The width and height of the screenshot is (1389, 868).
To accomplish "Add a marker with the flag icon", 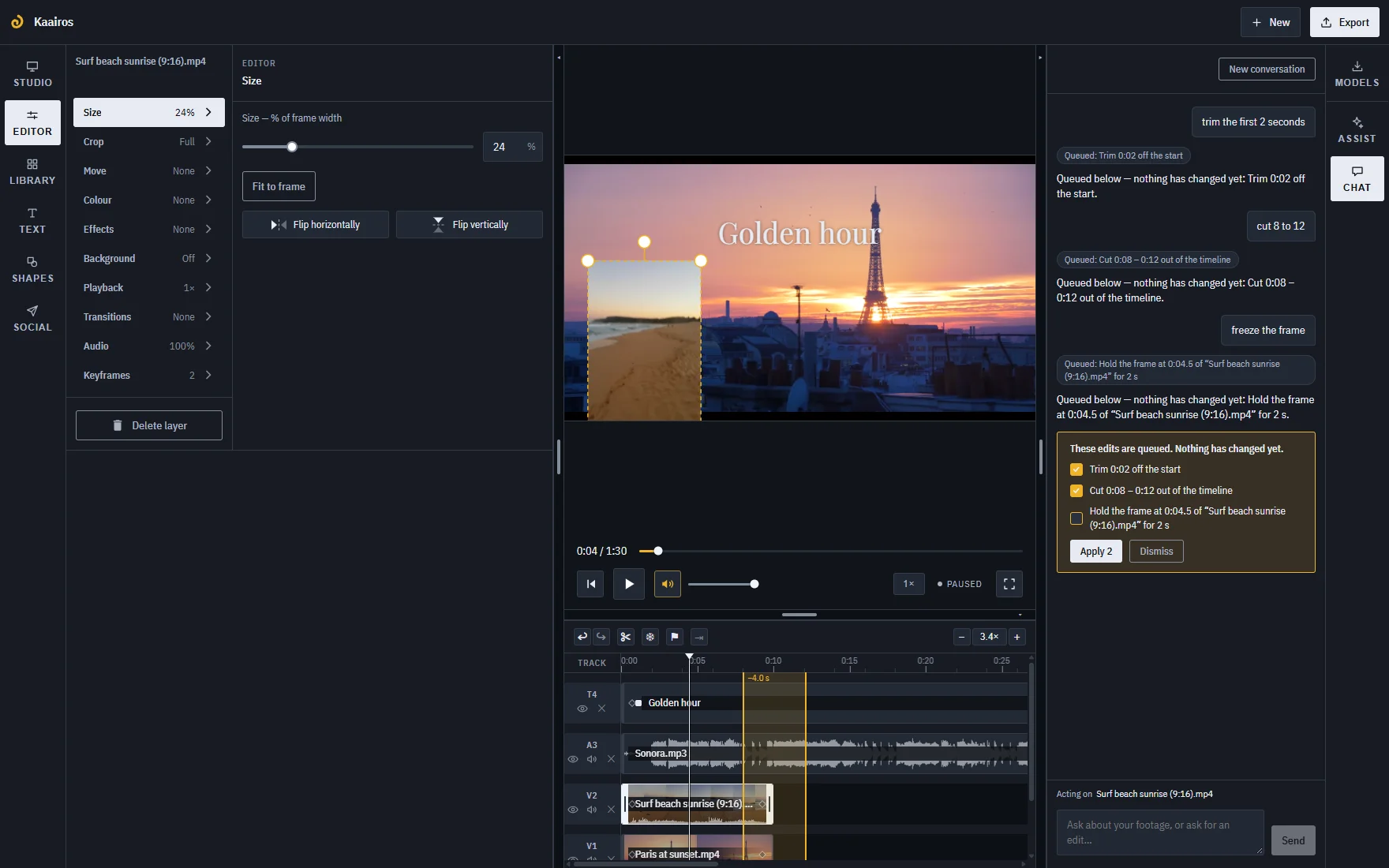I will point(675,637).
